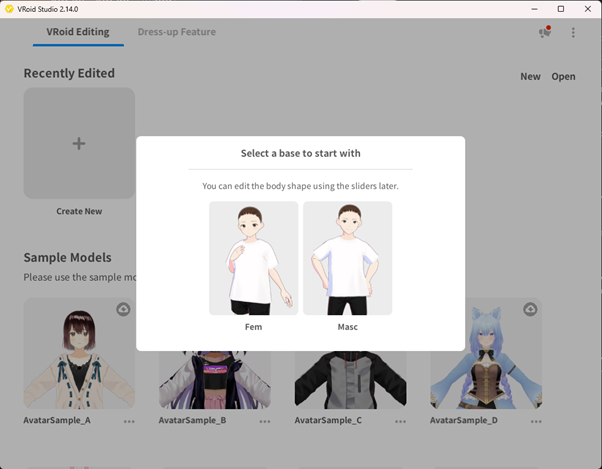This screenshot has width=602, height=469.
Task: Switch to the VRoid Editing tab
Action: coord(78,32)
